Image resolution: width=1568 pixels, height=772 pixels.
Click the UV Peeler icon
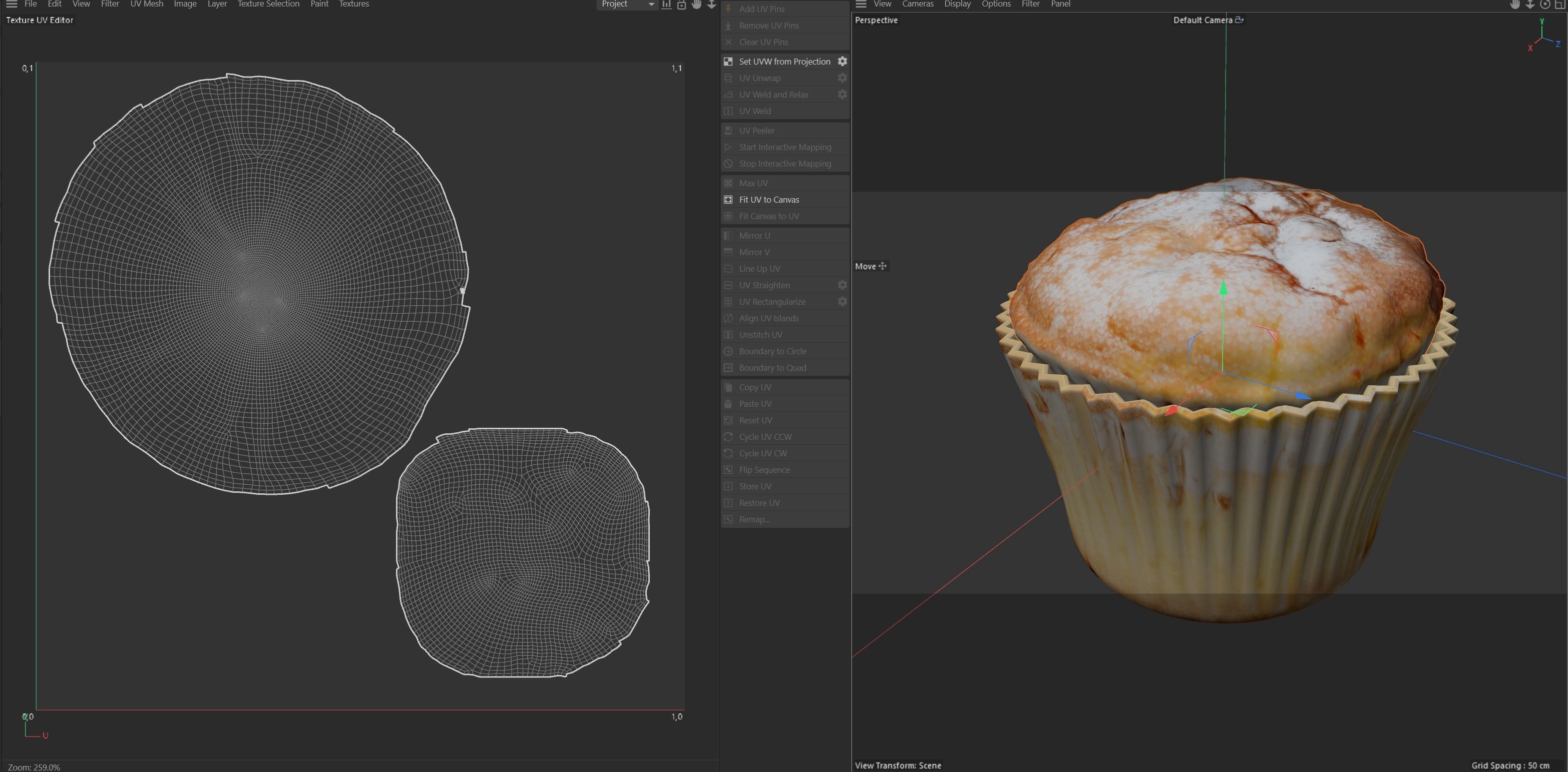point(728,130)
